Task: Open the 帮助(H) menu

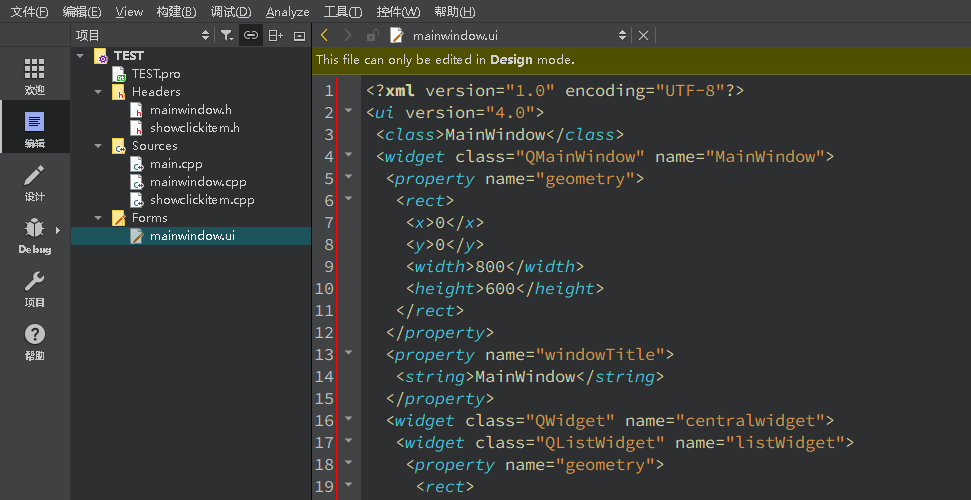Action: coord(455,12)
